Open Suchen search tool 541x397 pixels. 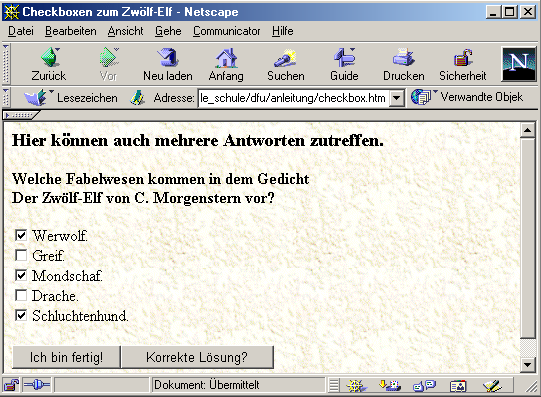click(286, 64)
